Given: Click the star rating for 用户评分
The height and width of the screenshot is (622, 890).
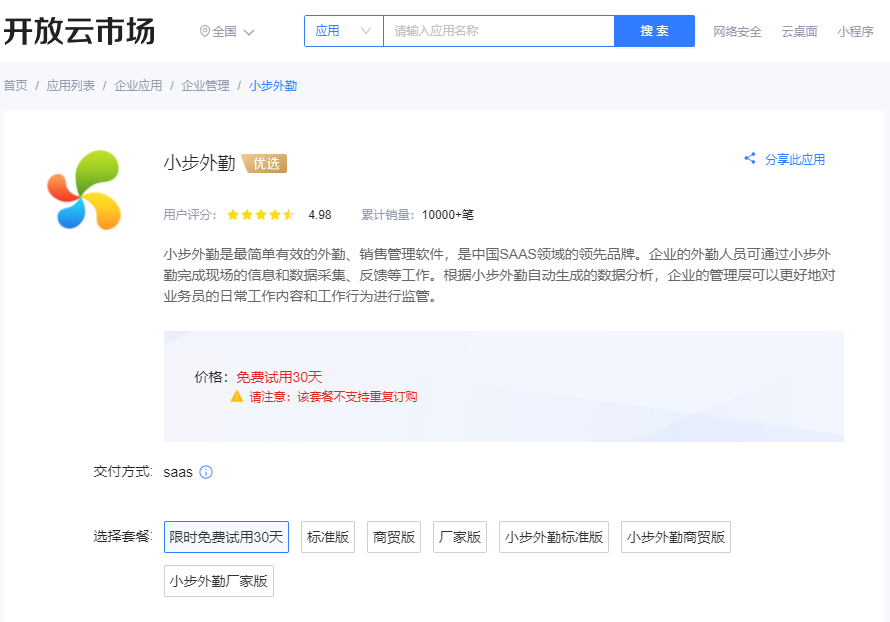Looking at the screenshot, I should pyautogui.click(x=261, y=215).
